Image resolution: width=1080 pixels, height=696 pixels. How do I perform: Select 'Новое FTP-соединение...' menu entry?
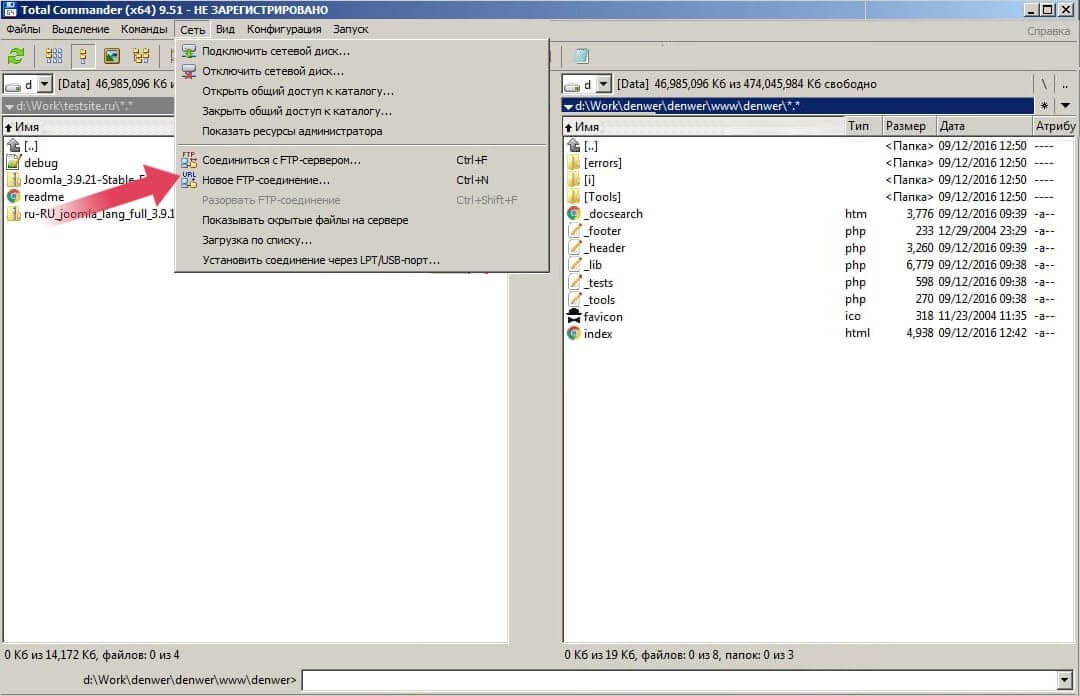(266, 180)
